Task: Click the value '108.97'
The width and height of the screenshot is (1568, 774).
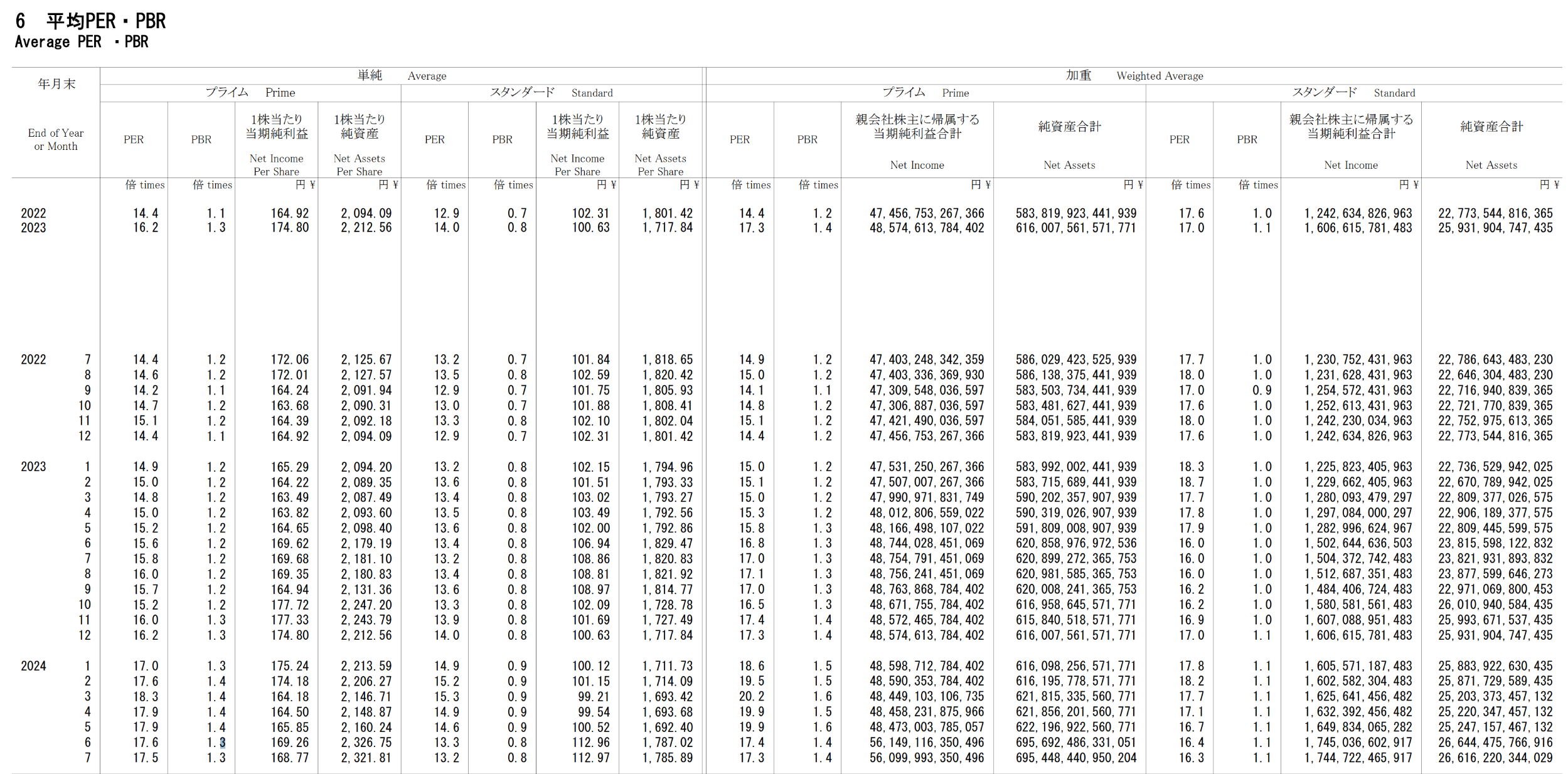Action: point(590,590)
